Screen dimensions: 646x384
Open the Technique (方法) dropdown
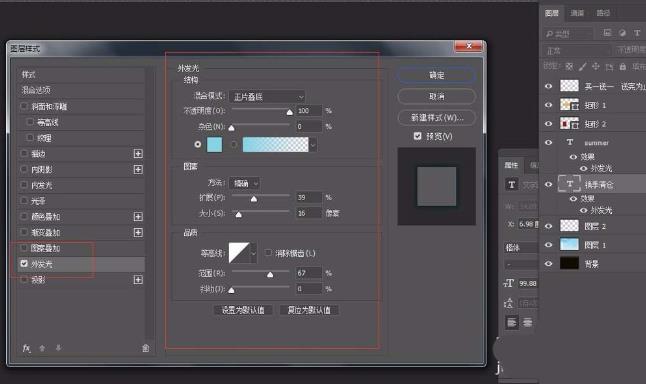244,183
